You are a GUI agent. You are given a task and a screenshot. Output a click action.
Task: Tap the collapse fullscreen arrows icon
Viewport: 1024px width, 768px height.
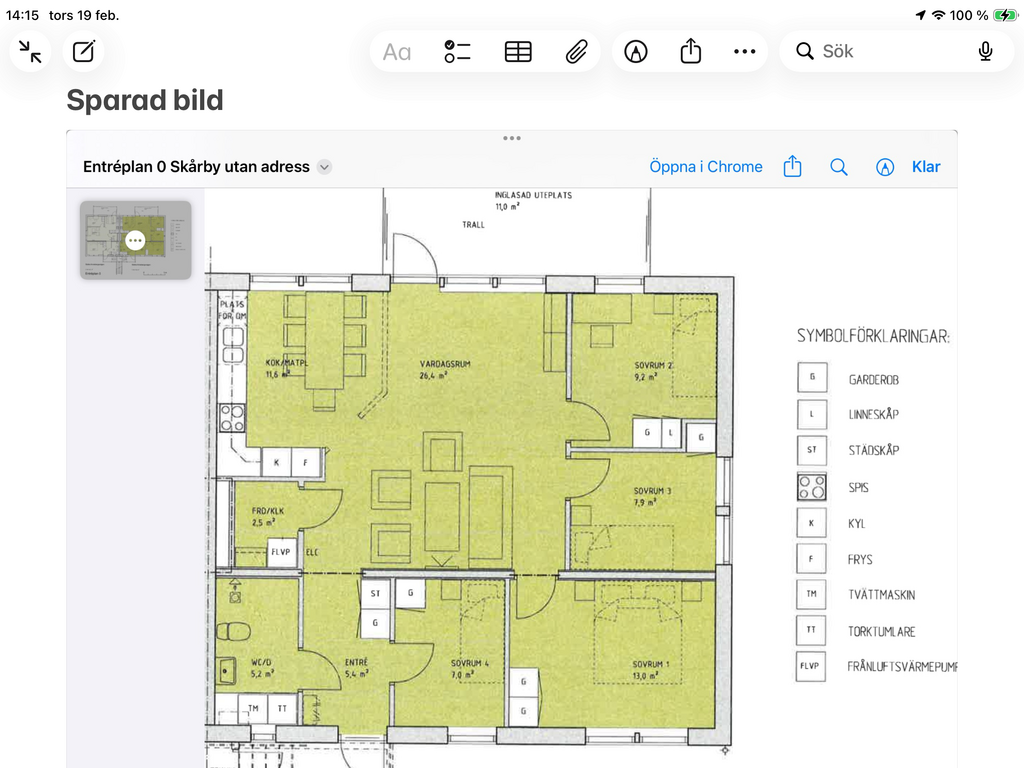coord(31,52)
